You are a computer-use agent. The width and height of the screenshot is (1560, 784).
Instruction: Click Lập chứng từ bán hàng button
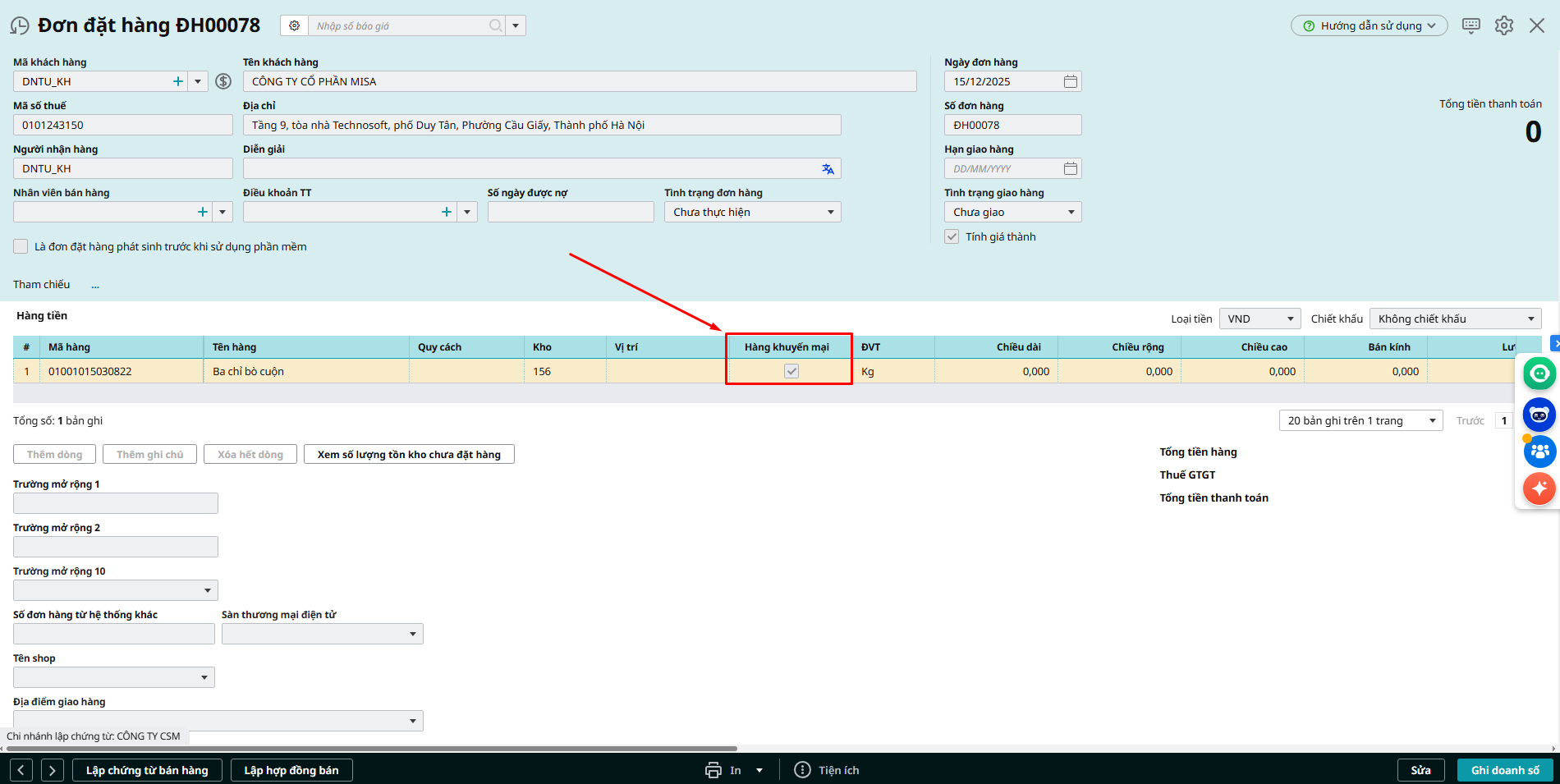[147, 770]
